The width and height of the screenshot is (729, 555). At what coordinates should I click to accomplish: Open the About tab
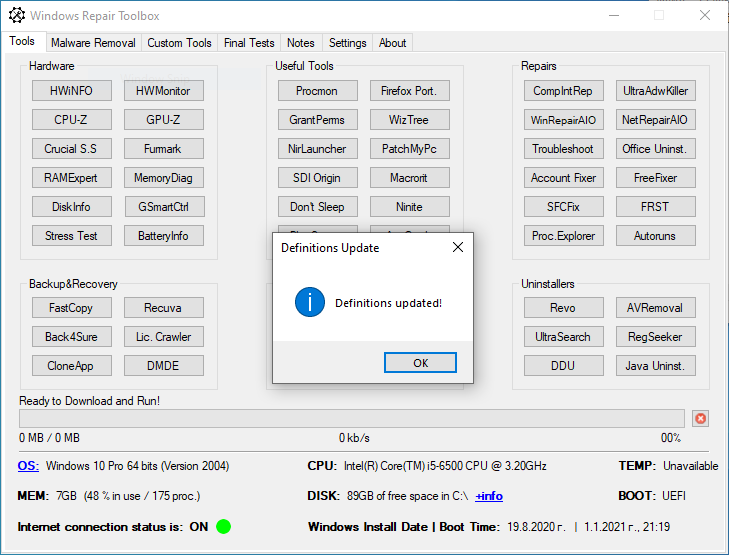pyautogui.click(x=392, y=43)
